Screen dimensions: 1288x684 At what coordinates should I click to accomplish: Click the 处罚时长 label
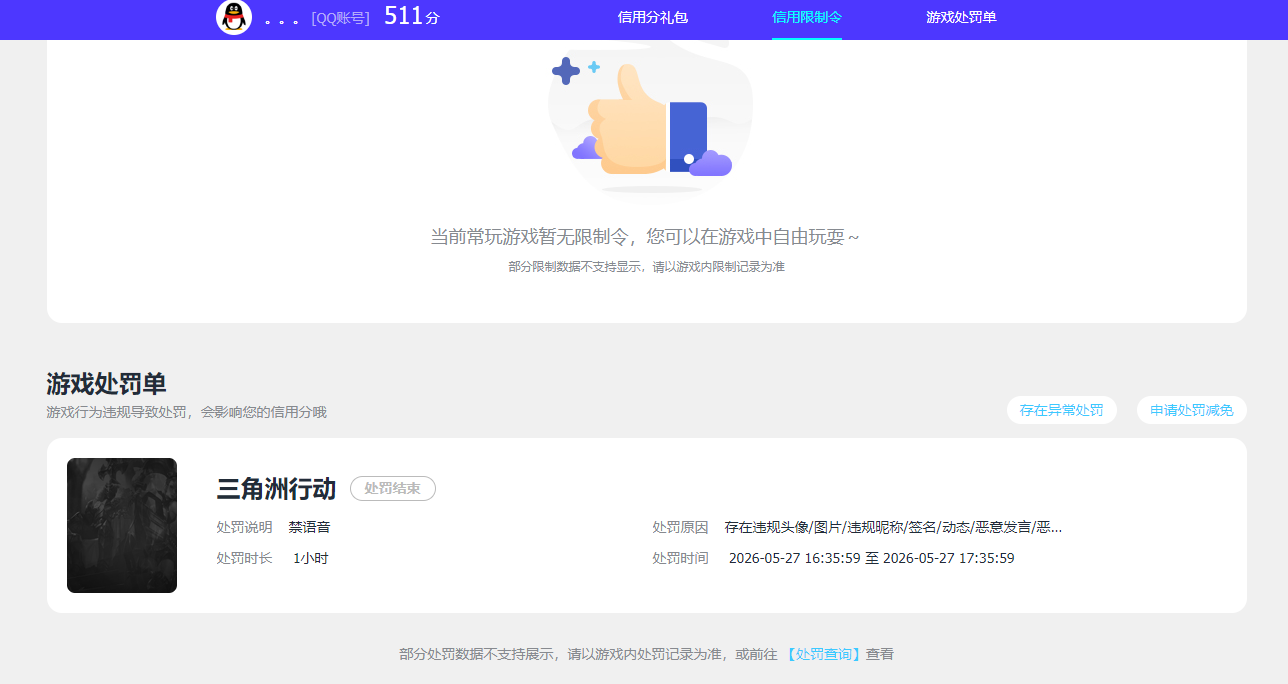pyautogui.click(x=244, y=558)
